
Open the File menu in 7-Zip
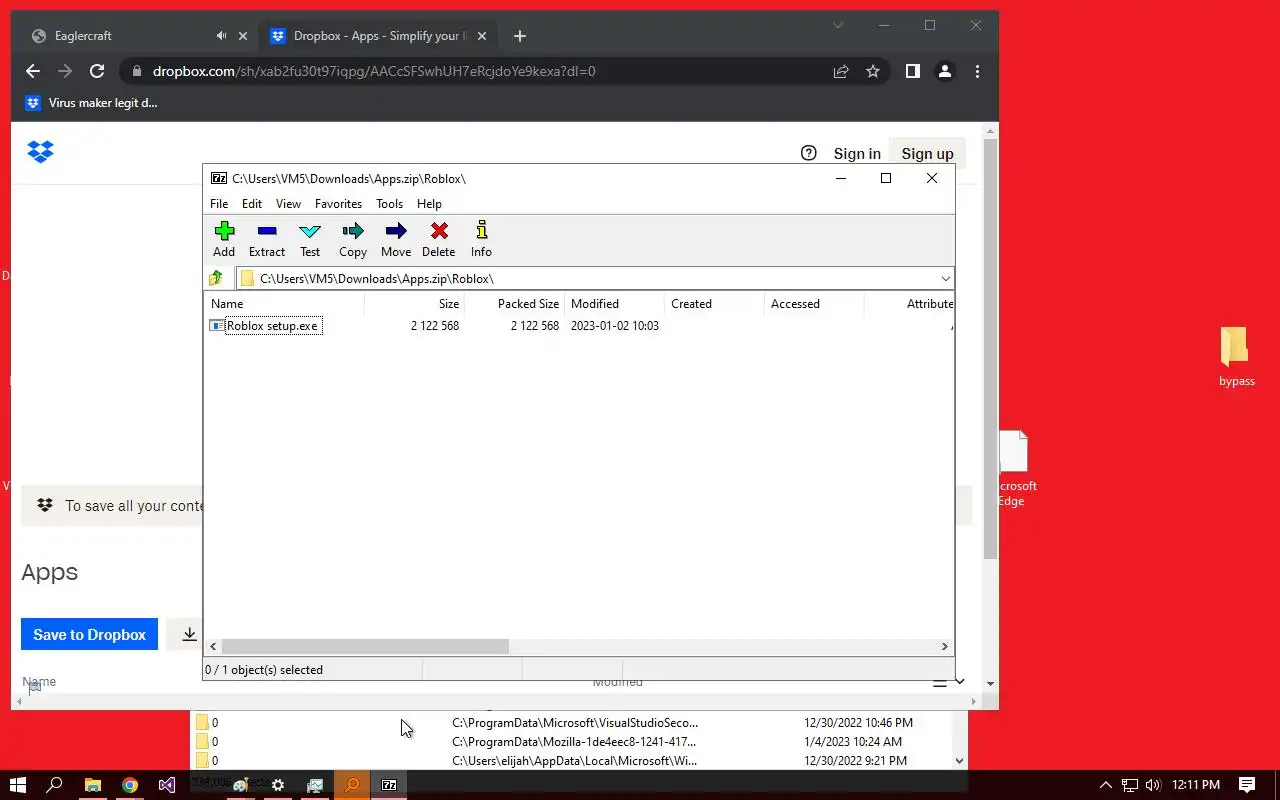pos(219,204)
